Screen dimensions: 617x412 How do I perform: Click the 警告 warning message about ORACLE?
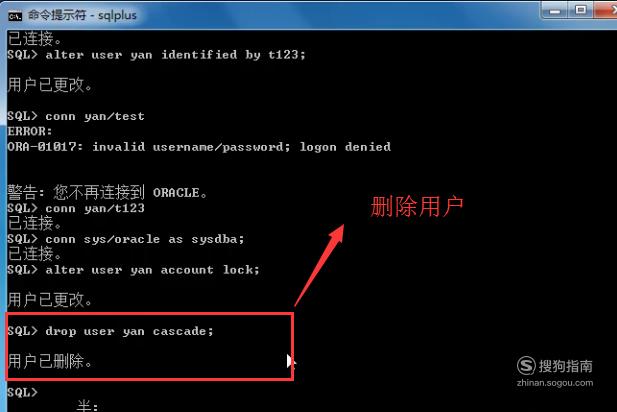tap(107, 192)
